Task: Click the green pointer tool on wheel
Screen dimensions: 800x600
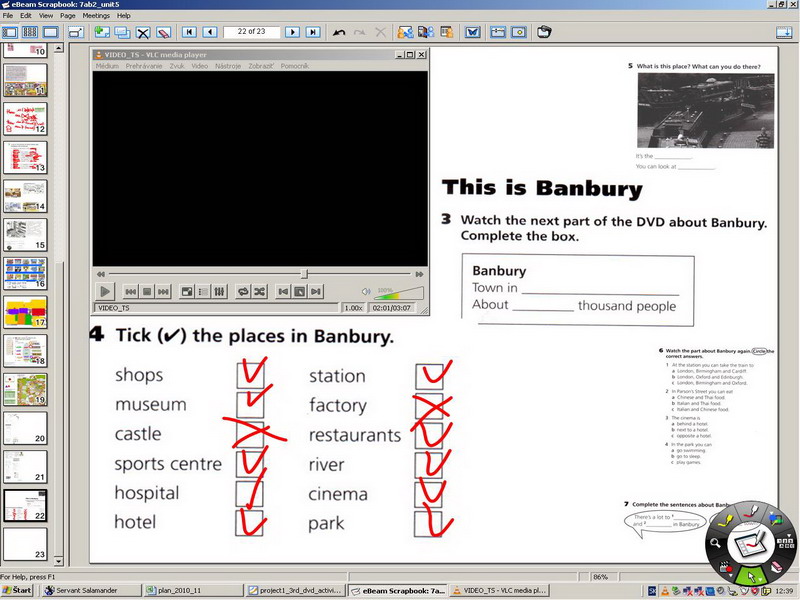Action: point(751,577)
